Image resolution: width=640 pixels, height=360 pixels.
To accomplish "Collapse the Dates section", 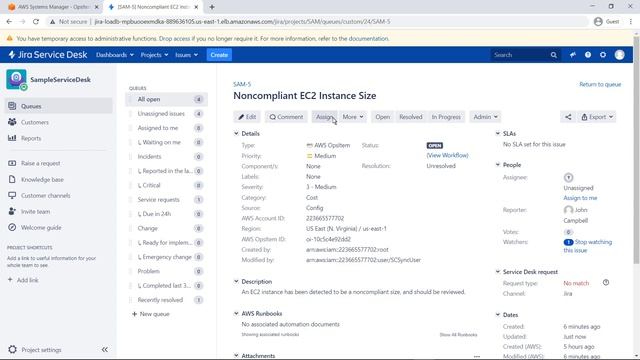I will 498,315.
